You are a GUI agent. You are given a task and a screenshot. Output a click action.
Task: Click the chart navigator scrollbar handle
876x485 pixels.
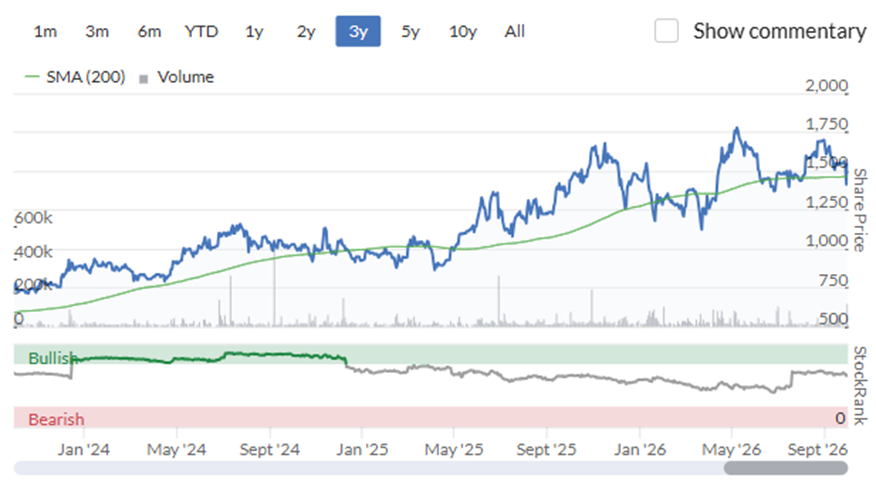tap(785, 468)
